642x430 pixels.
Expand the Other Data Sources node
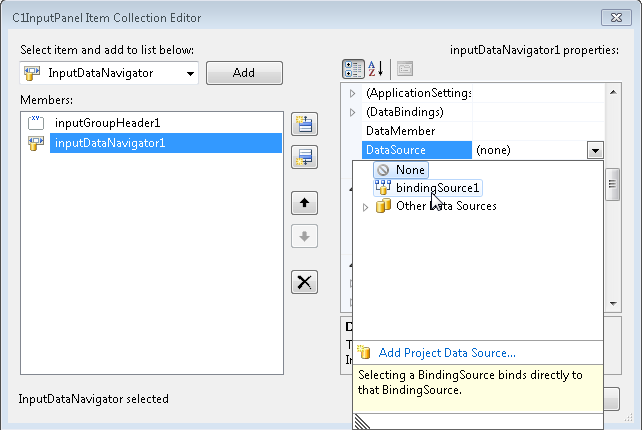pos(366,207)
